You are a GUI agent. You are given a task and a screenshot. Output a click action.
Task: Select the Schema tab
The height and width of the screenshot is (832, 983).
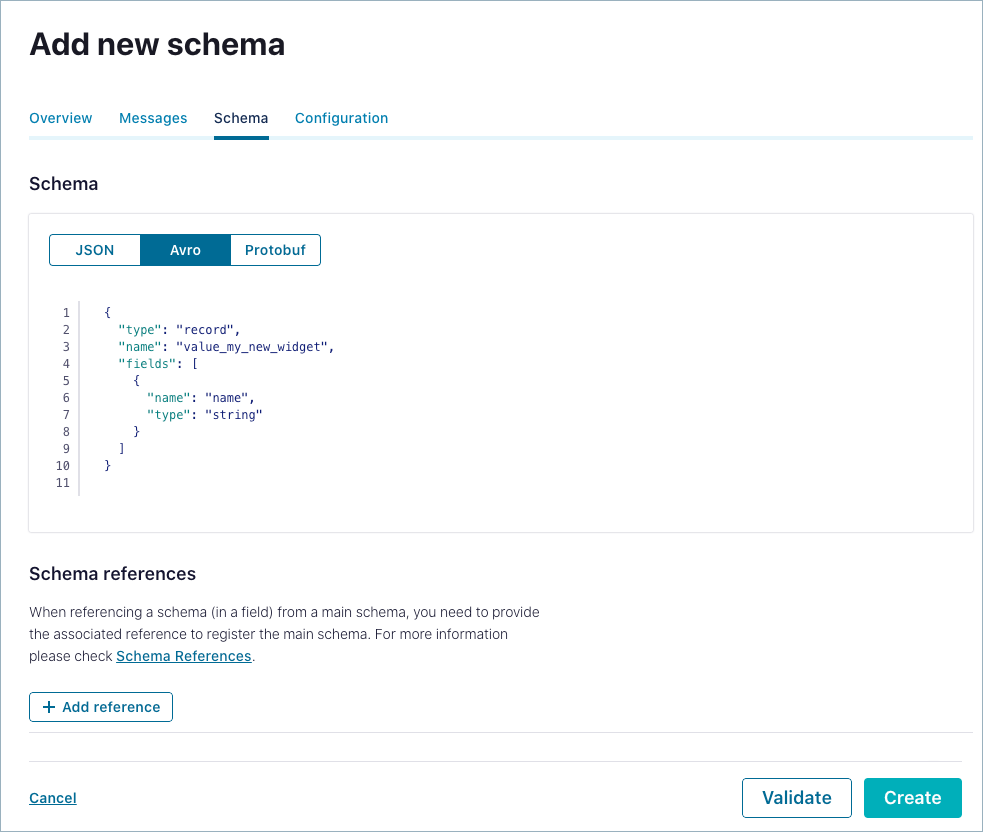pos(241,118)
